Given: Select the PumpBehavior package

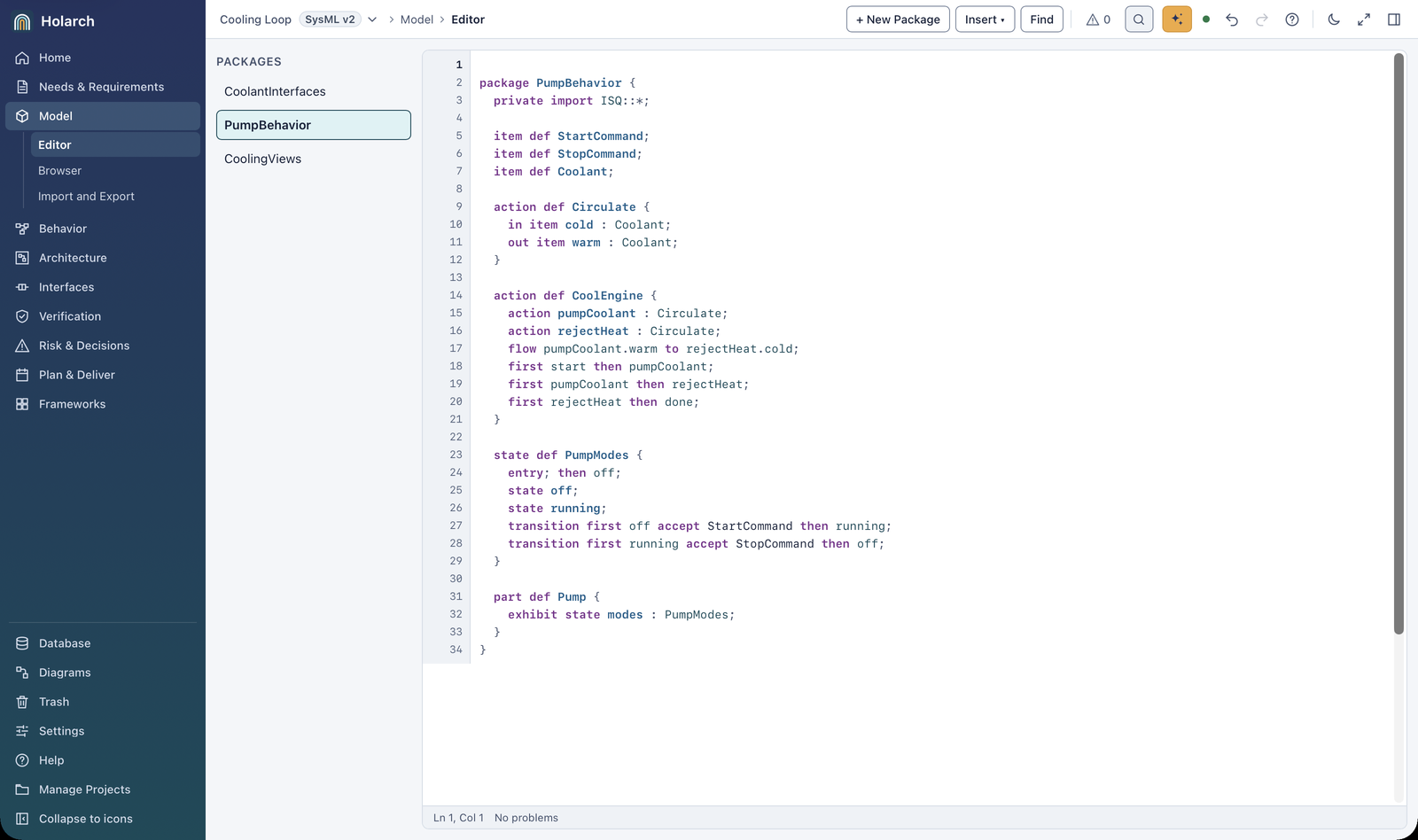Looking at the screenshot, I should tap(314, 125).
